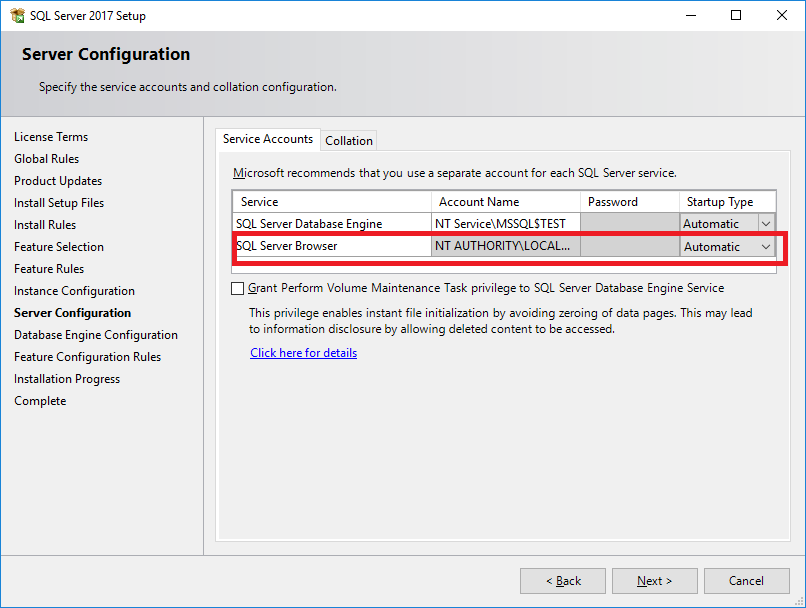Click the Account Name column header
The width and height of the screenshot is (806, 608).
click(x=506, y=202)
